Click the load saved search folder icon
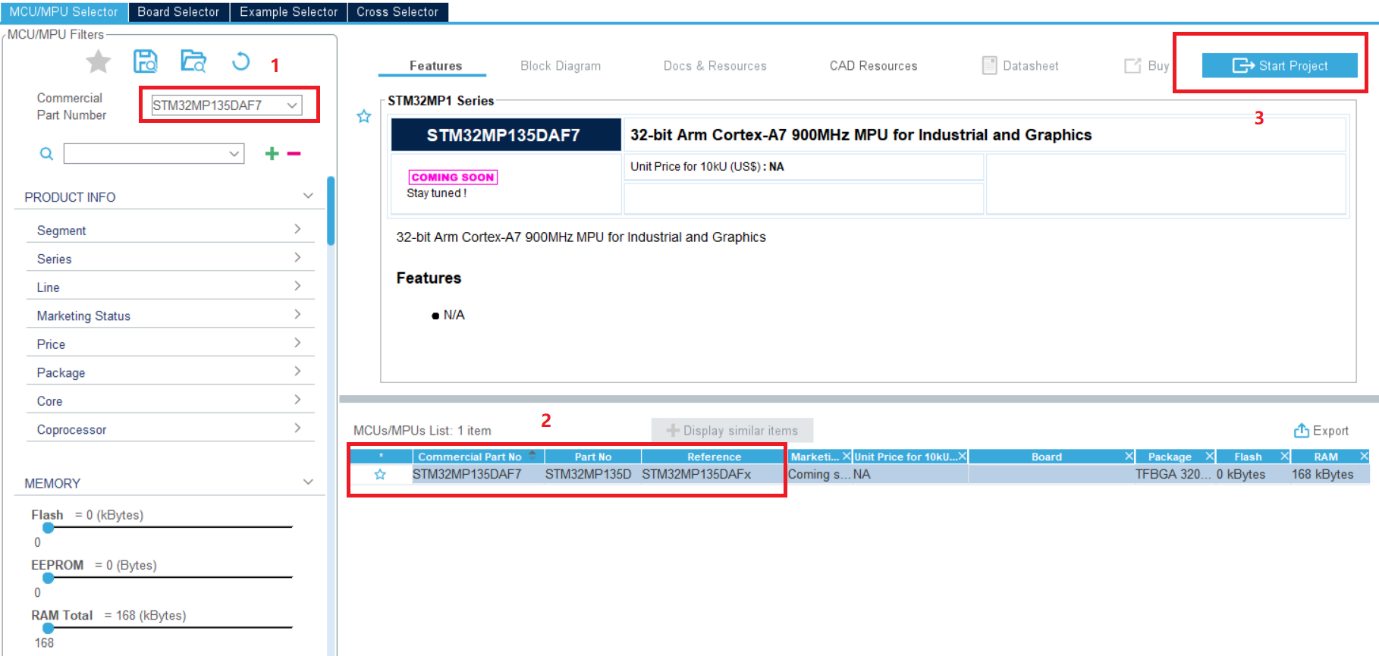Image resolution: width=1379 pixels, height=656 pixels. point(193,62)
